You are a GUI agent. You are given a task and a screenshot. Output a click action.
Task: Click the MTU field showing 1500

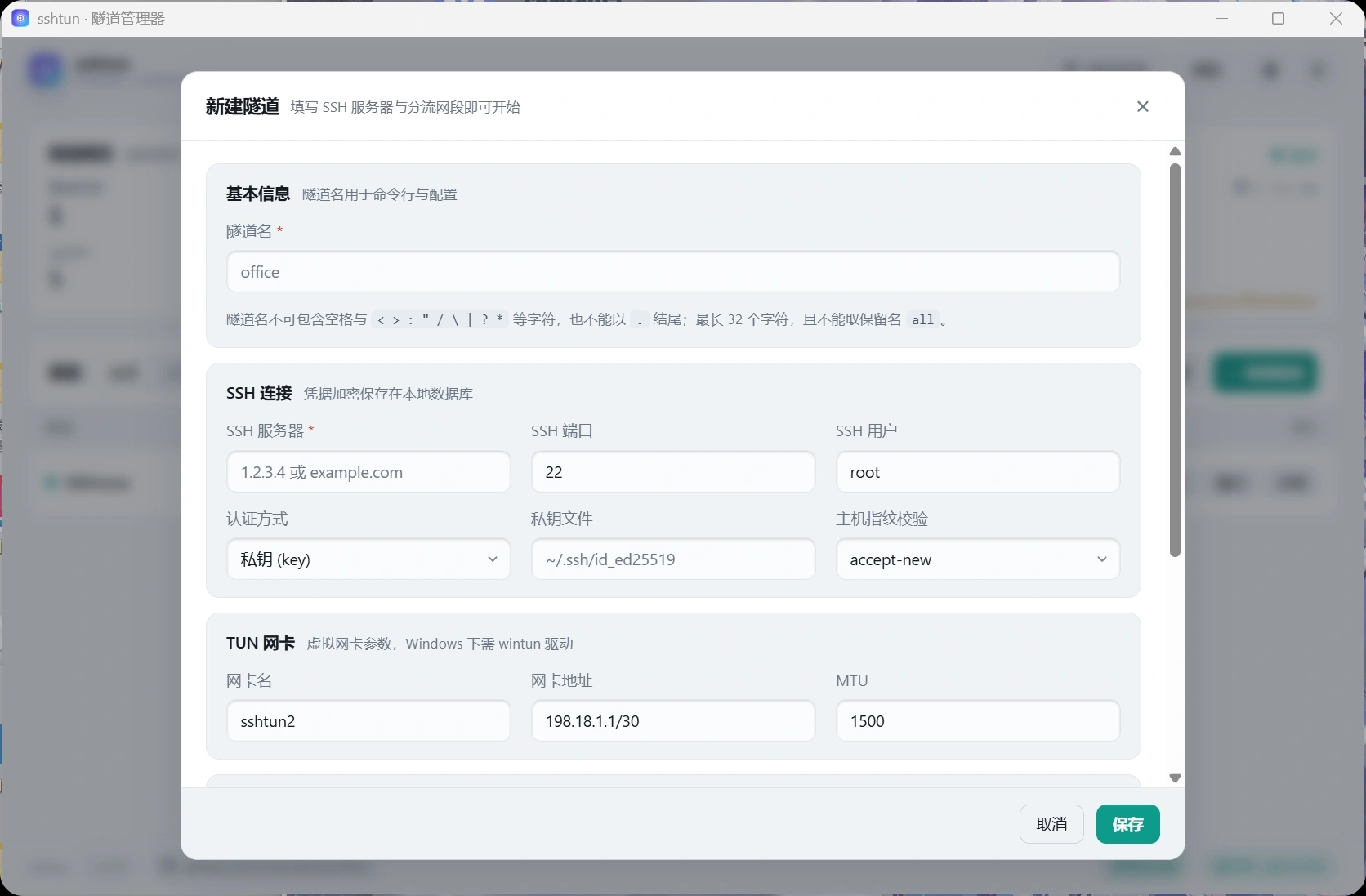coord(978,721)
